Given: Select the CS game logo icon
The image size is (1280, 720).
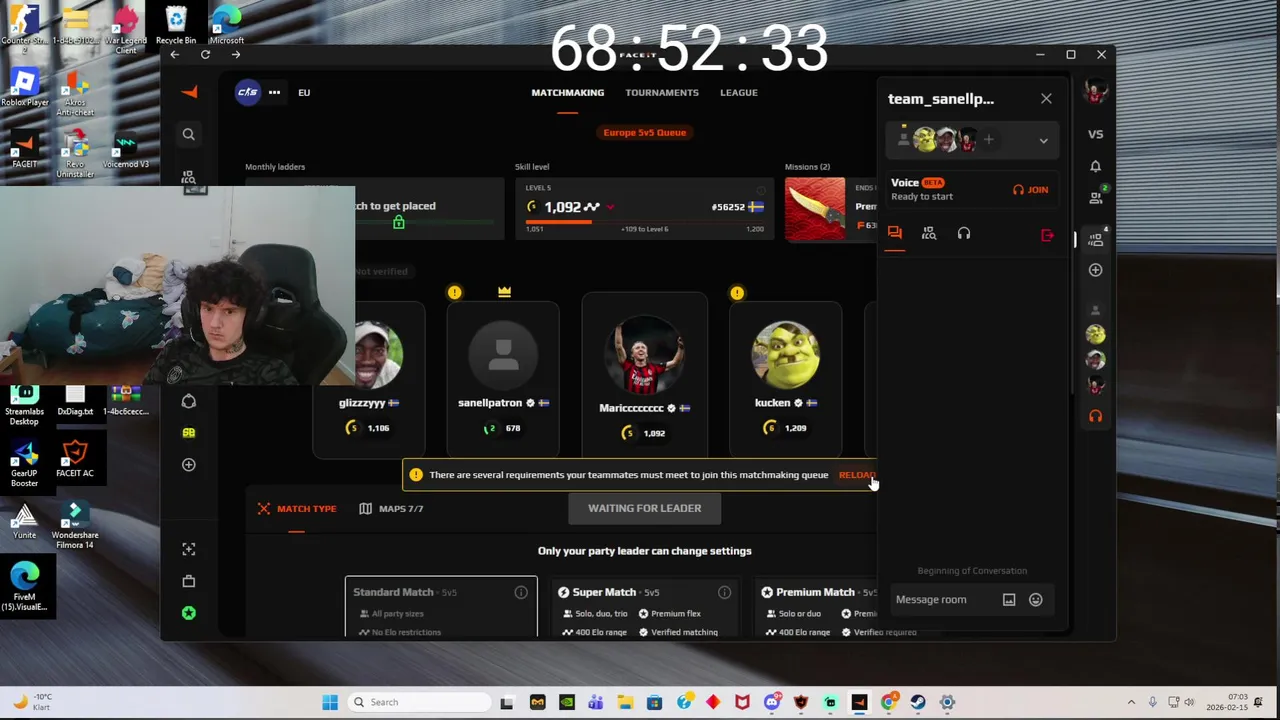Looking at the screenshot, I should click(x=247, y=92).
